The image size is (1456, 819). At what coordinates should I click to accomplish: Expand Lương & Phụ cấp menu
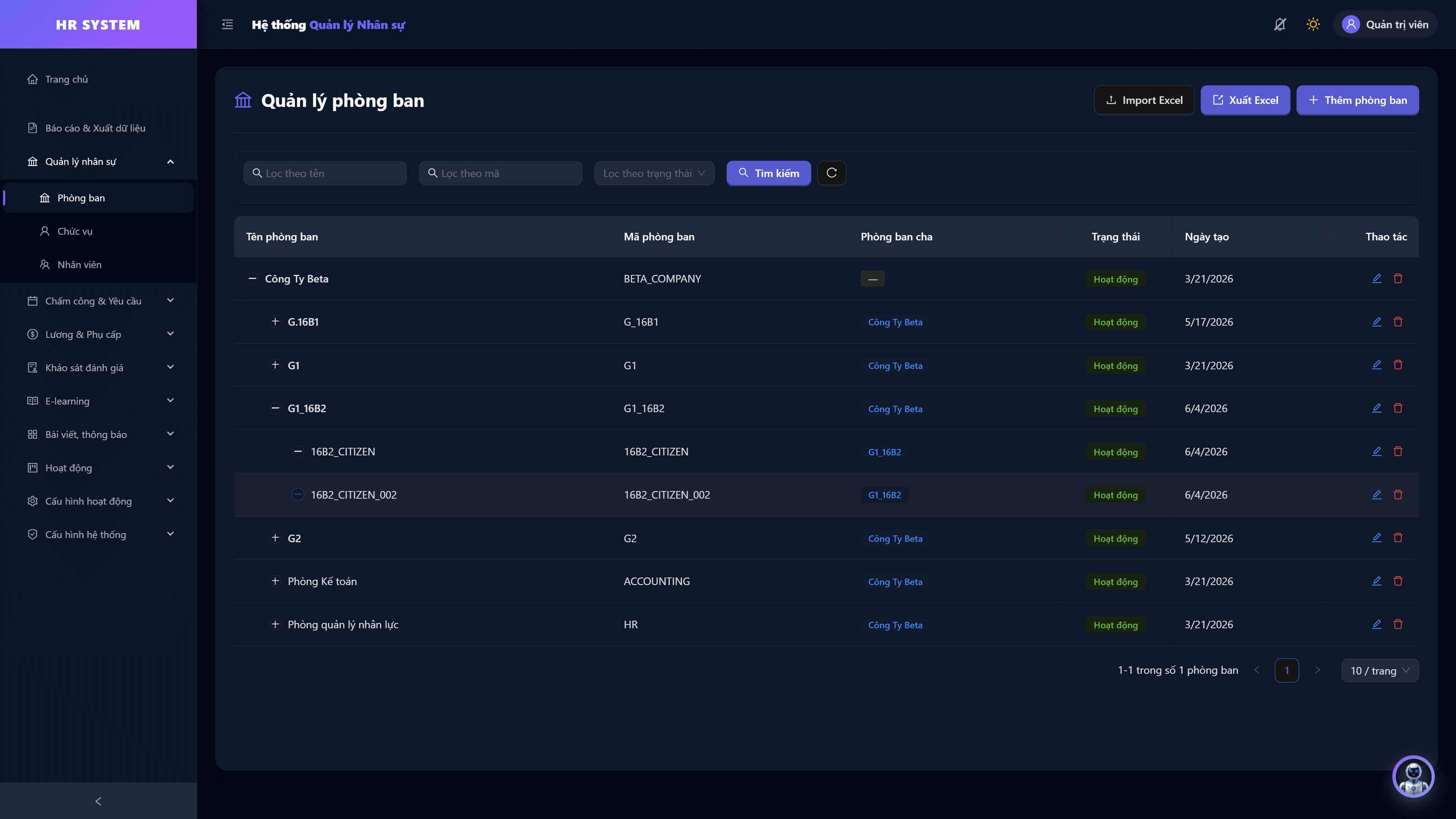tap(98, 334)
